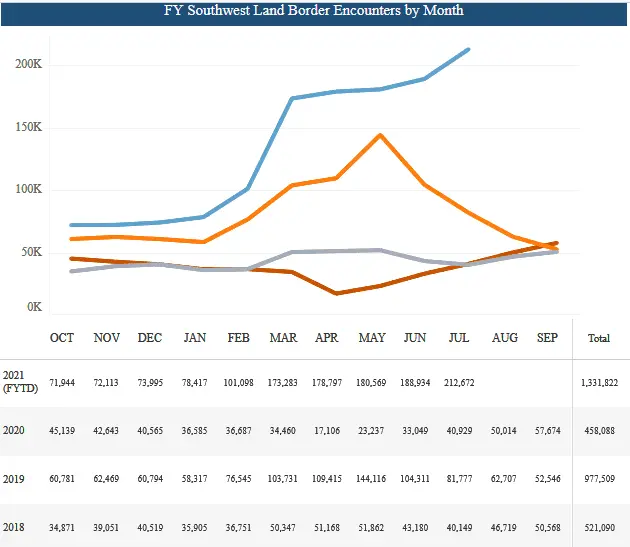This screenshot has height=547, width=630.
Task: Select the 2020 row label
Action: tap(14, 430)
